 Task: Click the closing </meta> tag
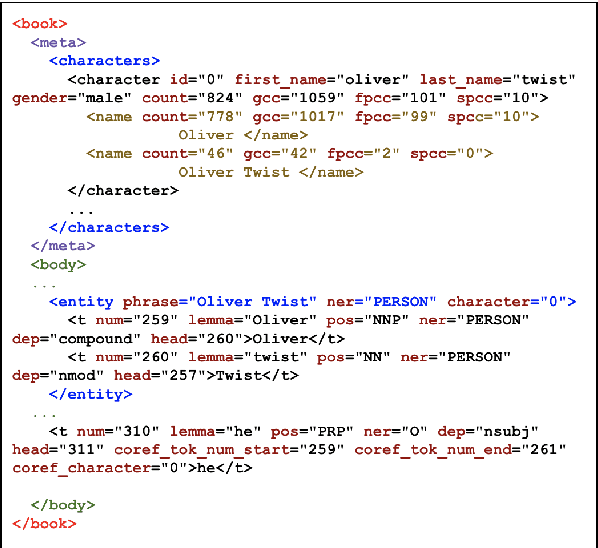(x=63, y=246)
